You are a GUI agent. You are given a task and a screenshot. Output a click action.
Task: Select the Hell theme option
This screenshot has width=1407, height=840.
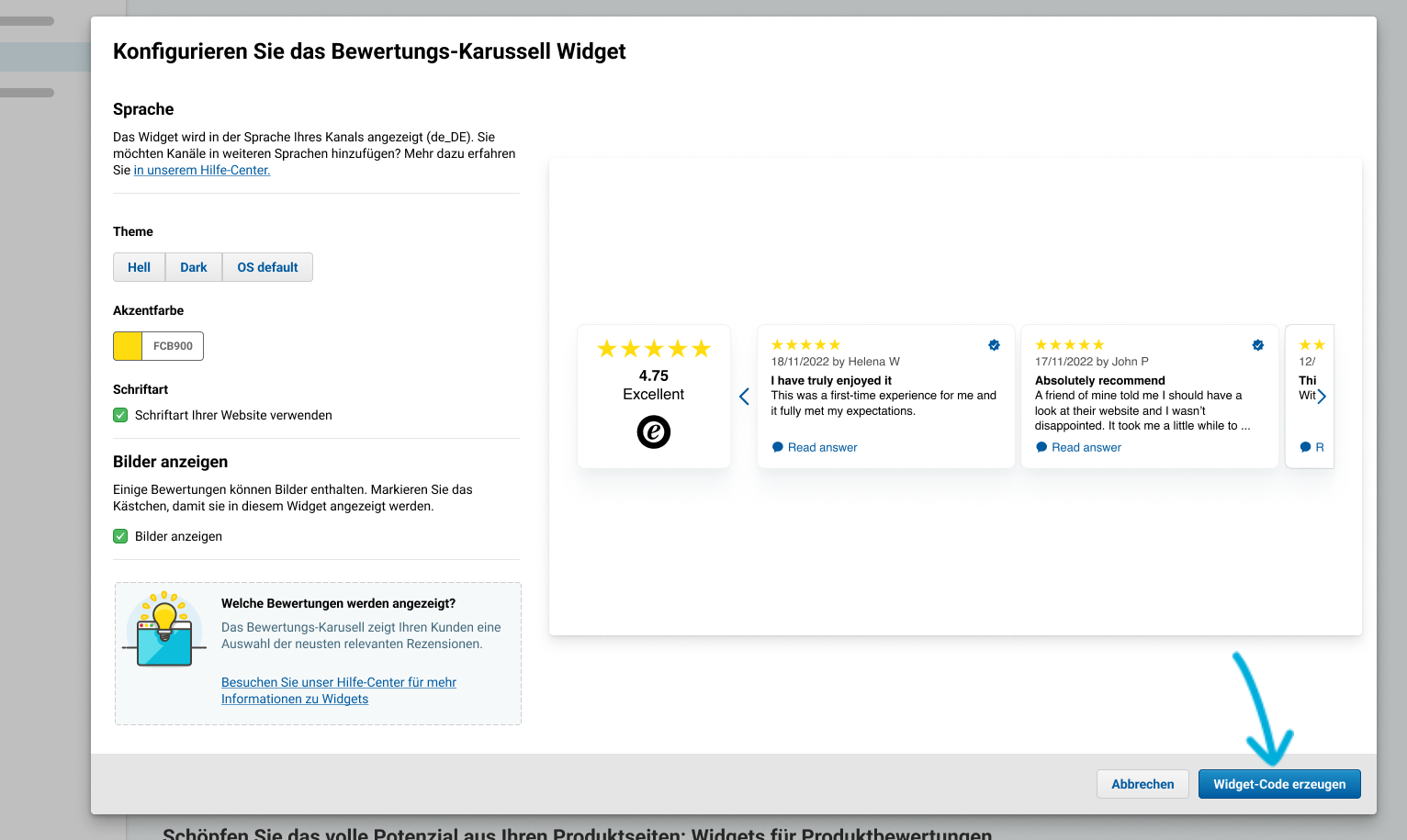pos(140,267)
